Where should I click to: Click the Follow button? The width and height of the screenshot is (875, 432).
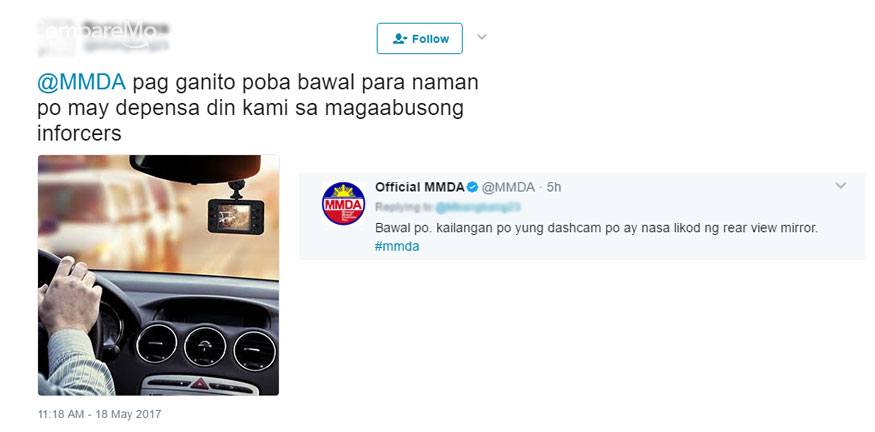click(x=420, y=39)
